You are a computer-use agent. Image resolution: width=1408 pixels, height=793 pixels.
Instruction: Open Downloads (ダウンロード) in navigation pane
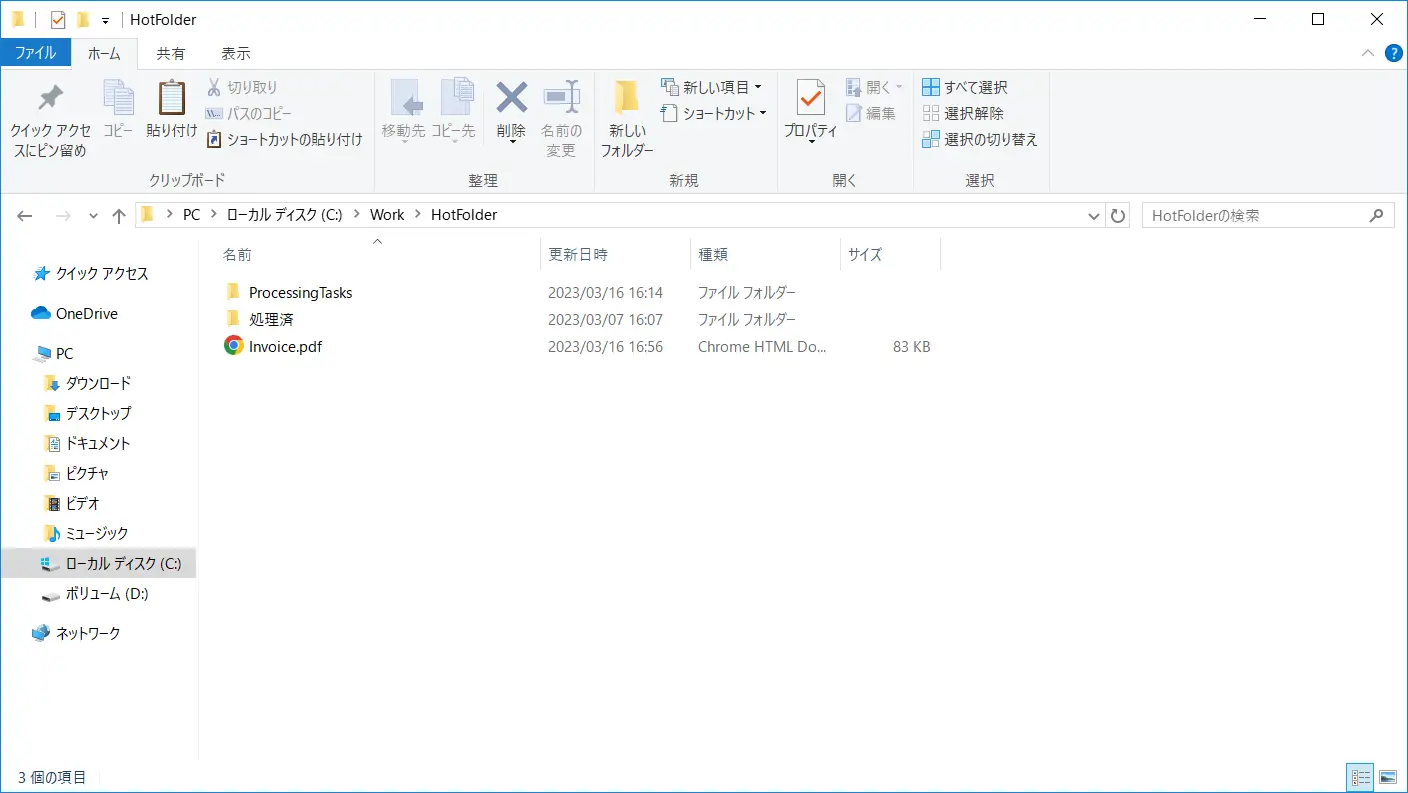coord(99,384)
